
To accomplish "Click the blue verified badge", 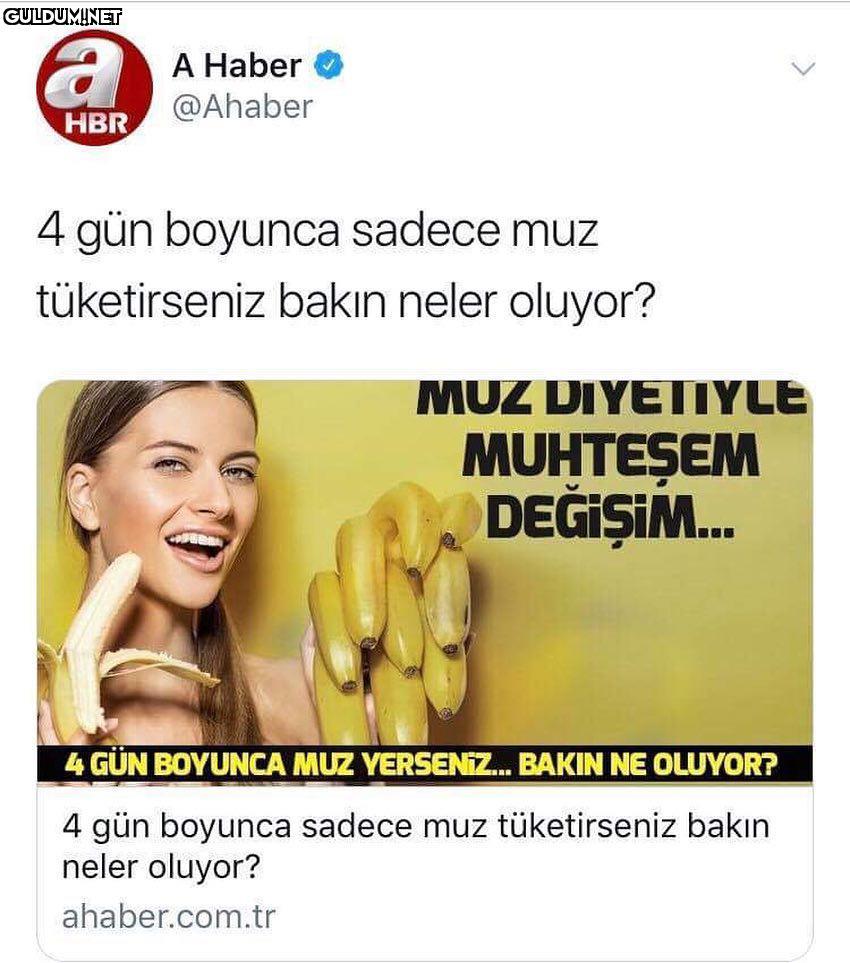I will (x=329, y=66).
